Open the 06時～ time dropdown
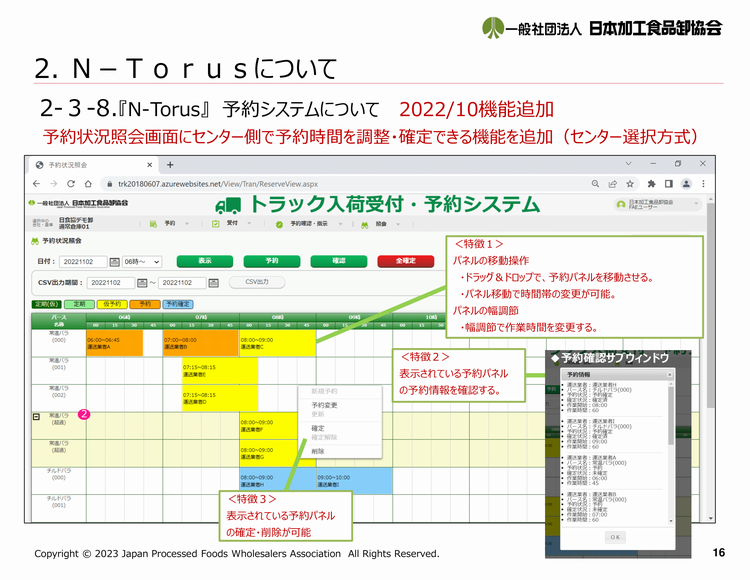Image resolution: width=750 pixels, height=580 pixels. (142, 262)
